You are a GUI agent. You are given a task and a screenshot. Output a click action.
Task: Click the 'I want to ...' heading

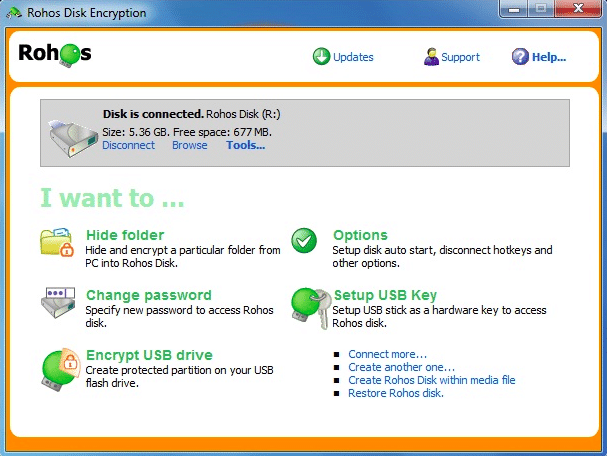(x=112, y=198)
